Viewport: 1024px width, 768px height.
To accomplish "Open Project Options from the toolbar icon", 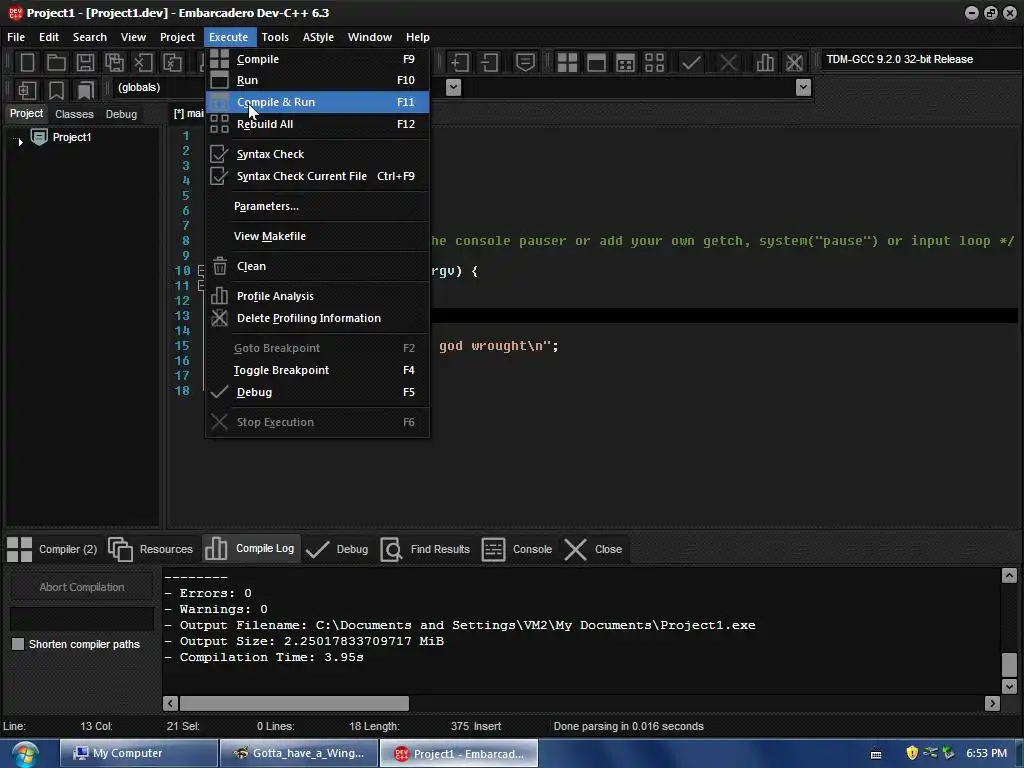I will [x=525, y=63].
